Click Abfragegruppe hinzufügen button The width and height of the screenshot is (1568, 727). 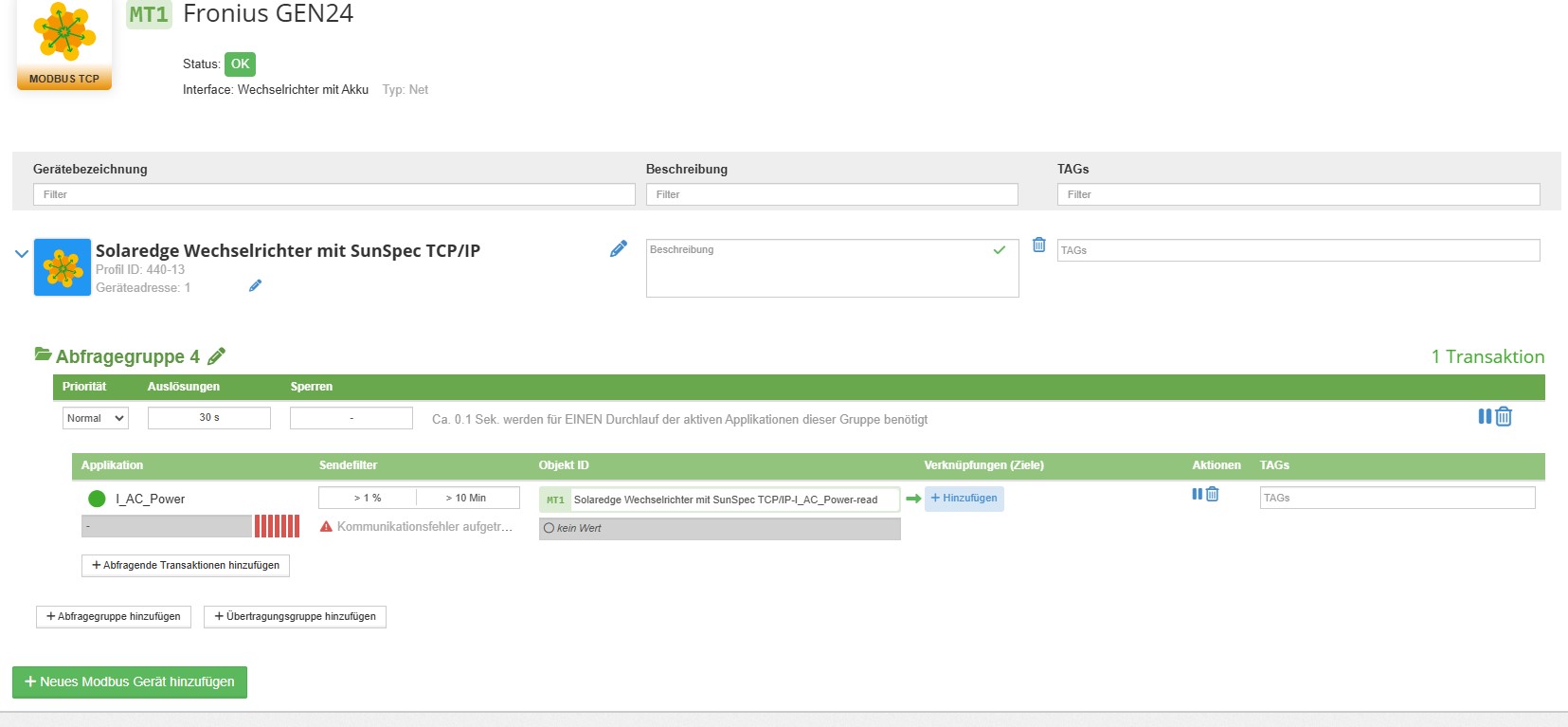pyautogui.click(x=114, y=616)
